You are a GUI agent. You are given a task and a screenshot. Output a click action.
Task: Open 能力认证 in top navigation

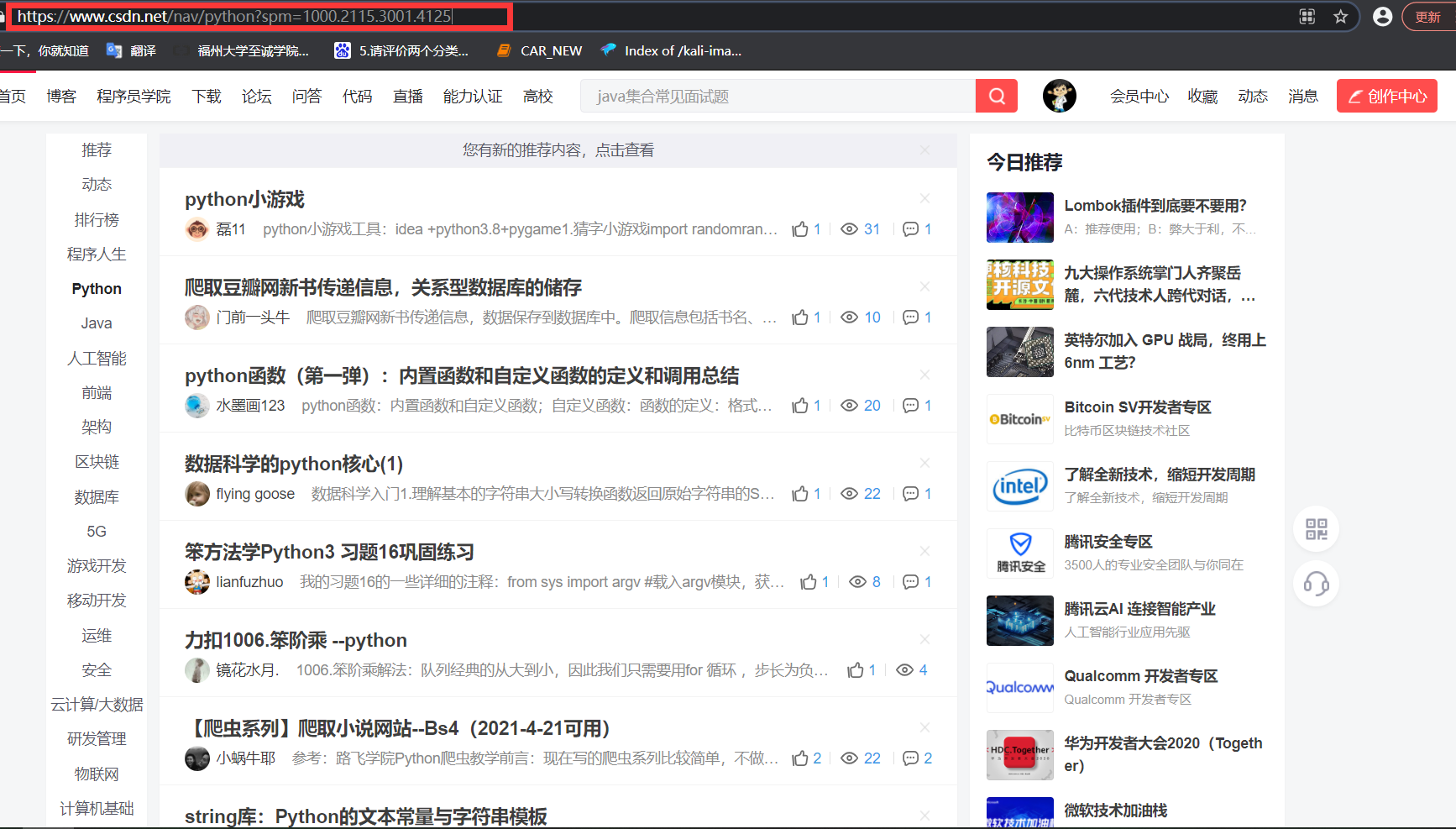(x=473, y=97)
